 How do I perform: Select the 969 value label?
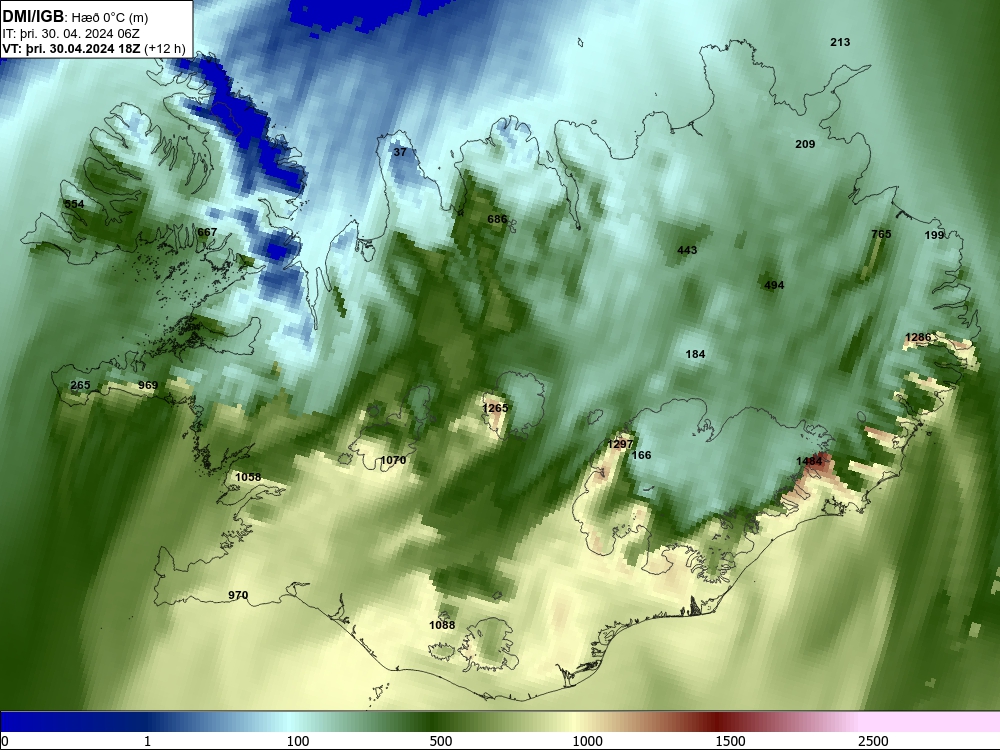point(147,385)
